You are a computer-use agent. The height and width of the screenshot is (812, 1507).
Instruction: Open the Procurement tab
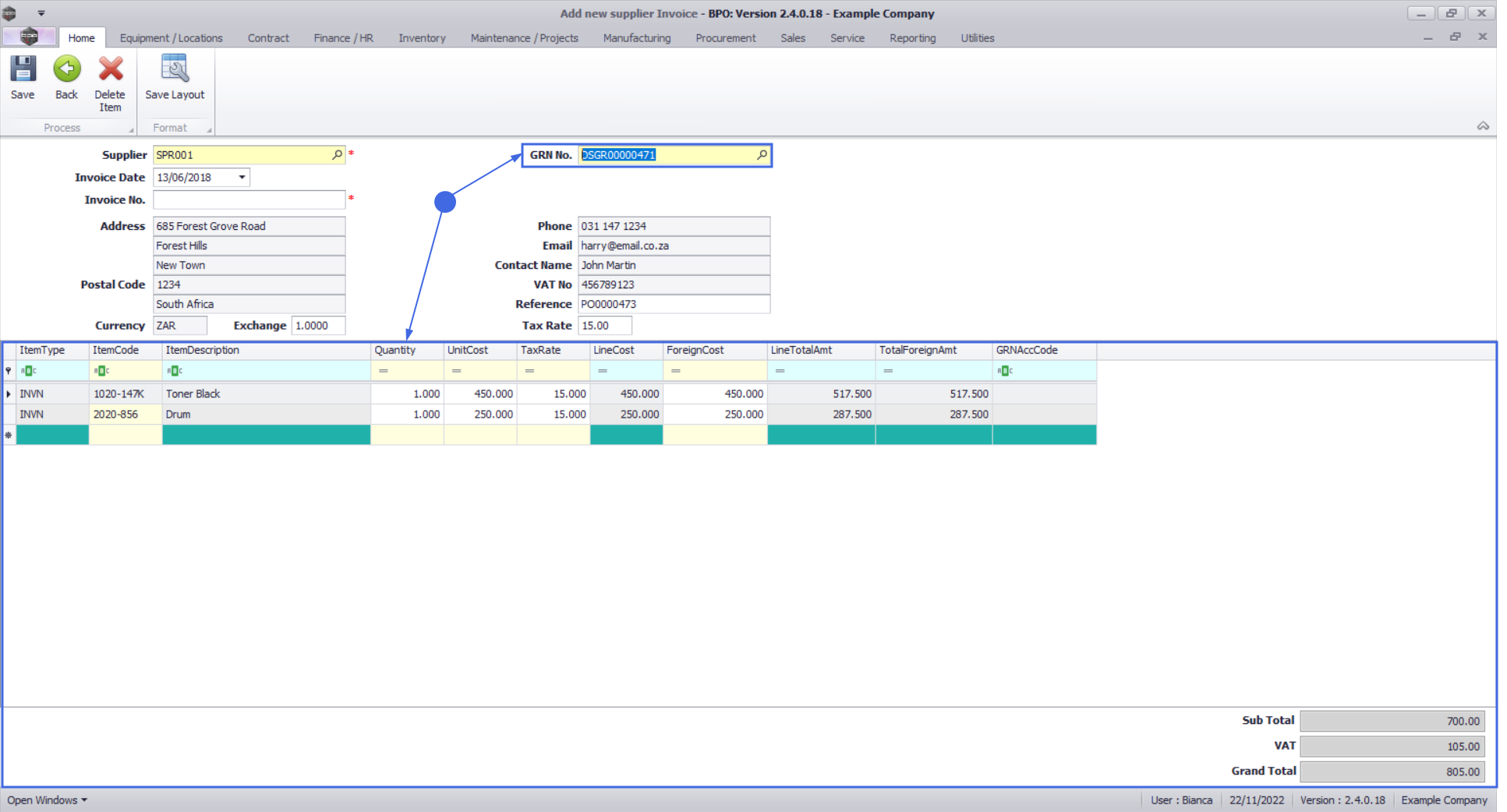[725, 37]
